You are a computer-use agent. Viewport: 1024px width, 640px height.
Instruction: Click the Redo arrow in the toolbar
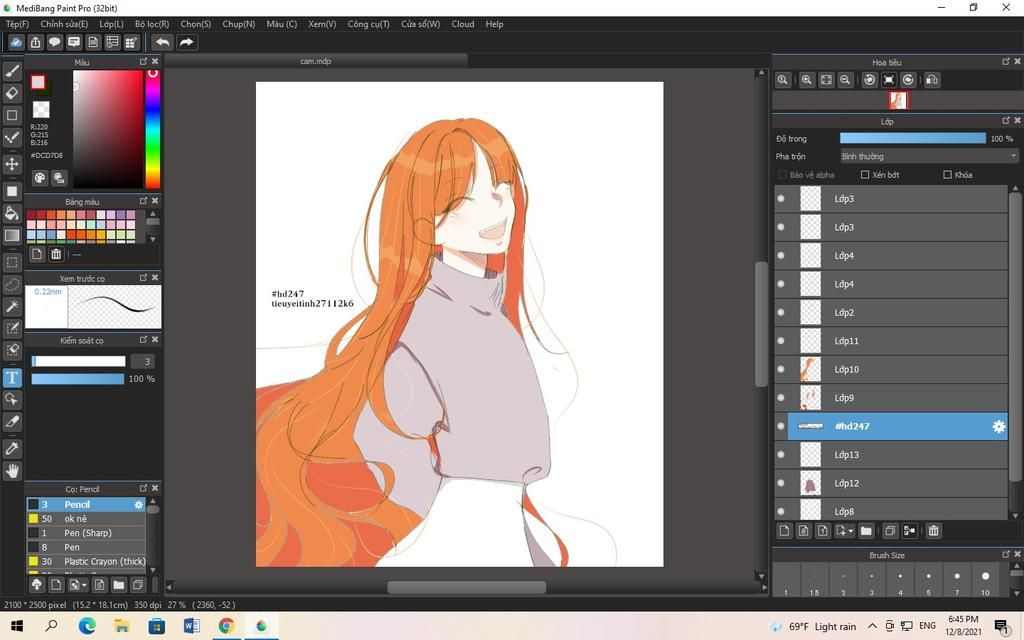[186, 42]
